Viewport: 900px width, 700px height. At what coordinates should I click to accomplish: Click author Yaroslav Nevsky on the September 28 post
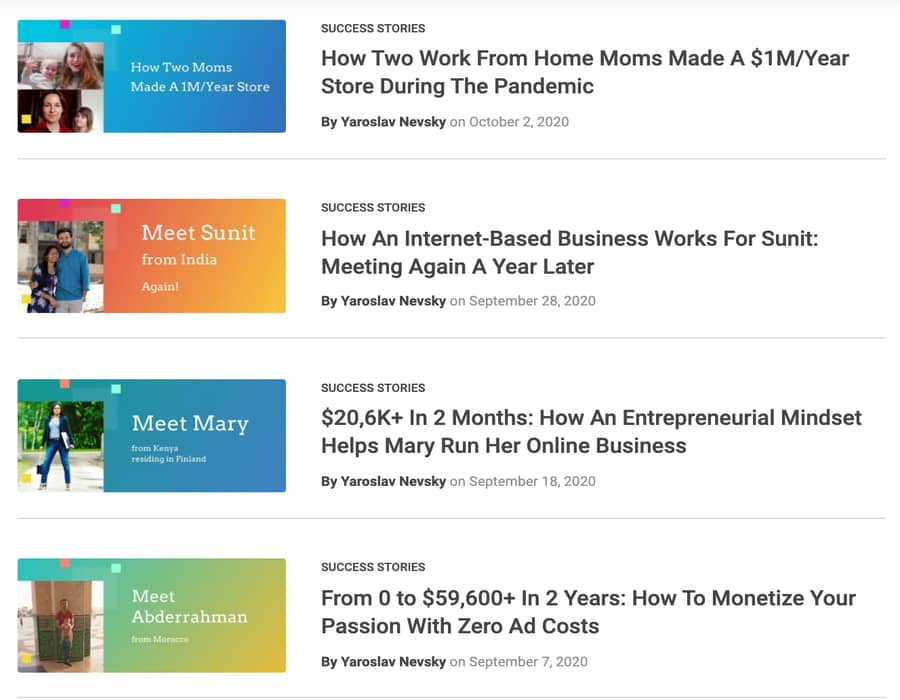point(393,301)
